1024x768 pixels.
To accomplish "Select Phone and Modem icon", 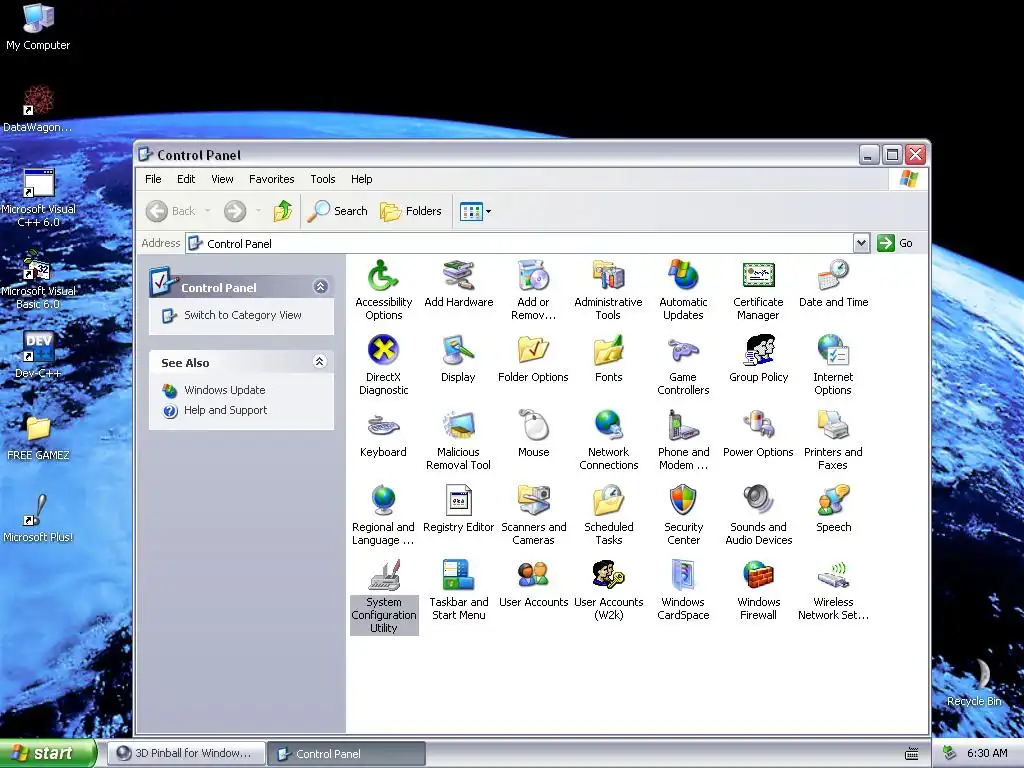I will [x=683, y=440].
